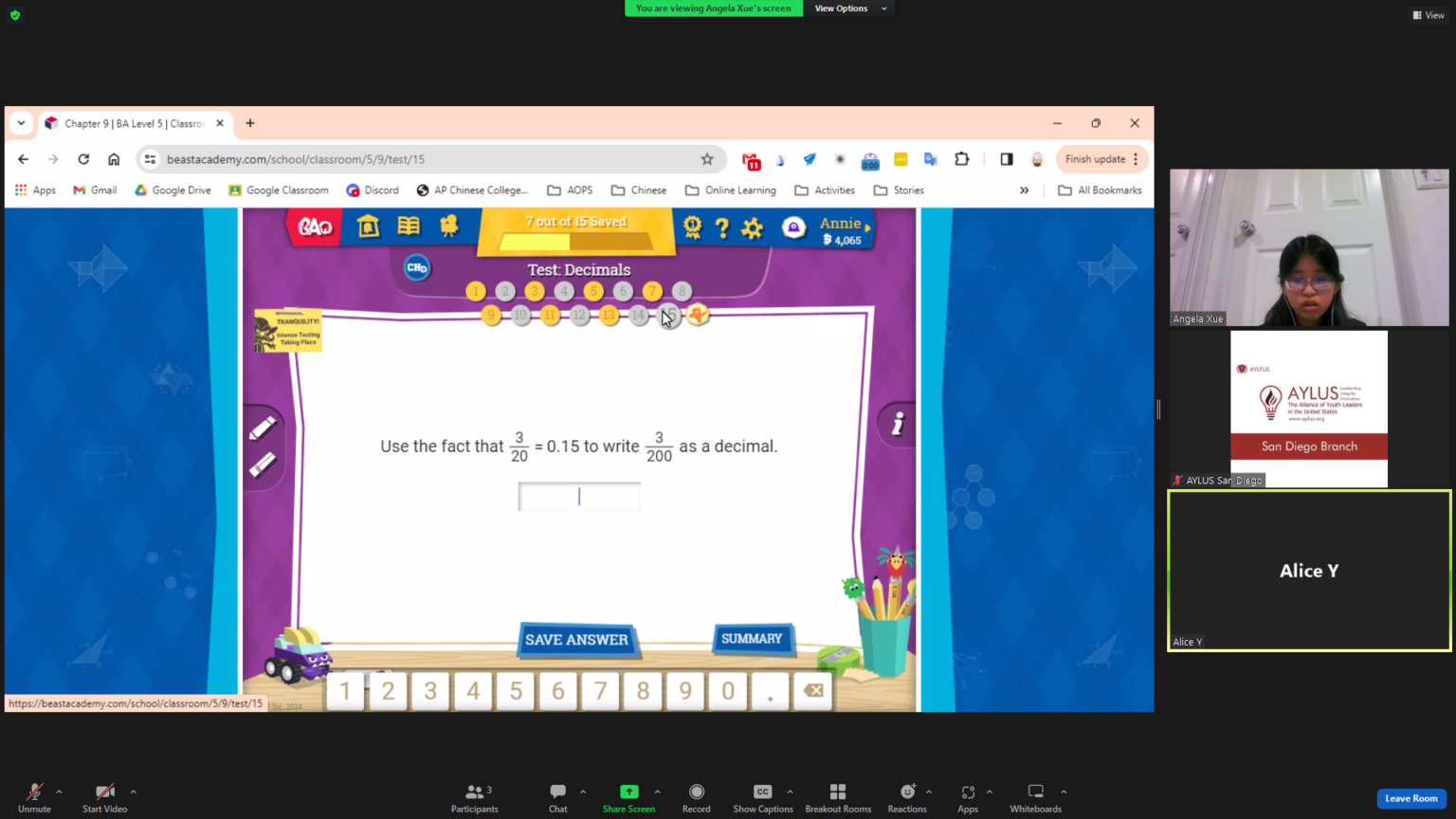Click Finish update in Chrome
The image size is (1456, 819).
(1101, 159)
